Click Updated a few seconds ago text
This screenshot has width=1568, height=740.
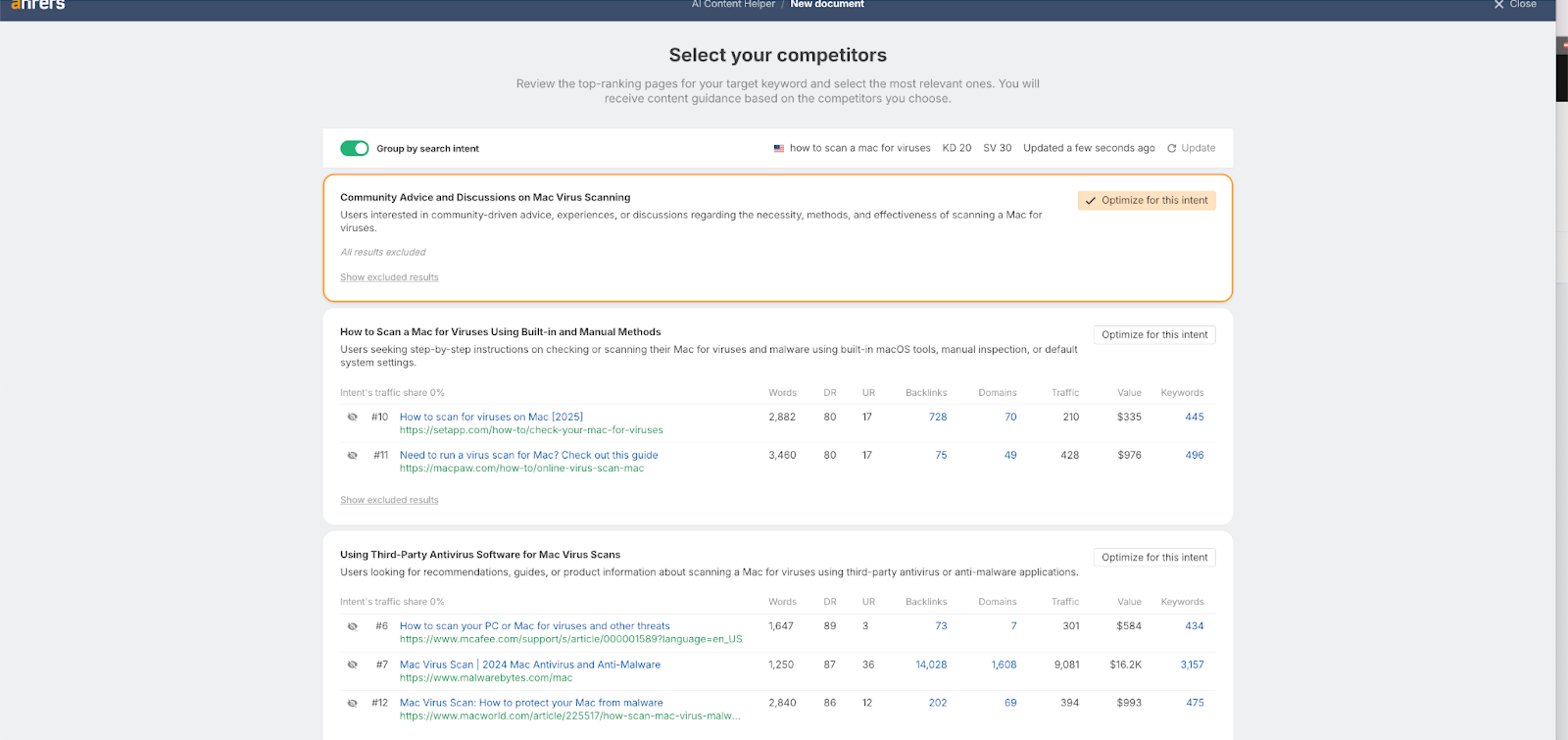[1089, 148]
